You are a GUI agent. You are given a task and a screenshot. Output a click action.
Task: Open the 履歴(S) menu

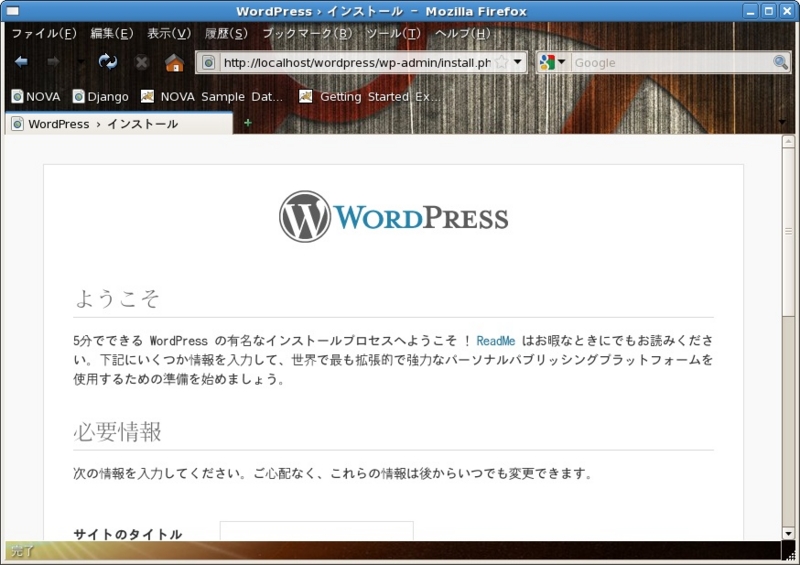coord(226,34)
